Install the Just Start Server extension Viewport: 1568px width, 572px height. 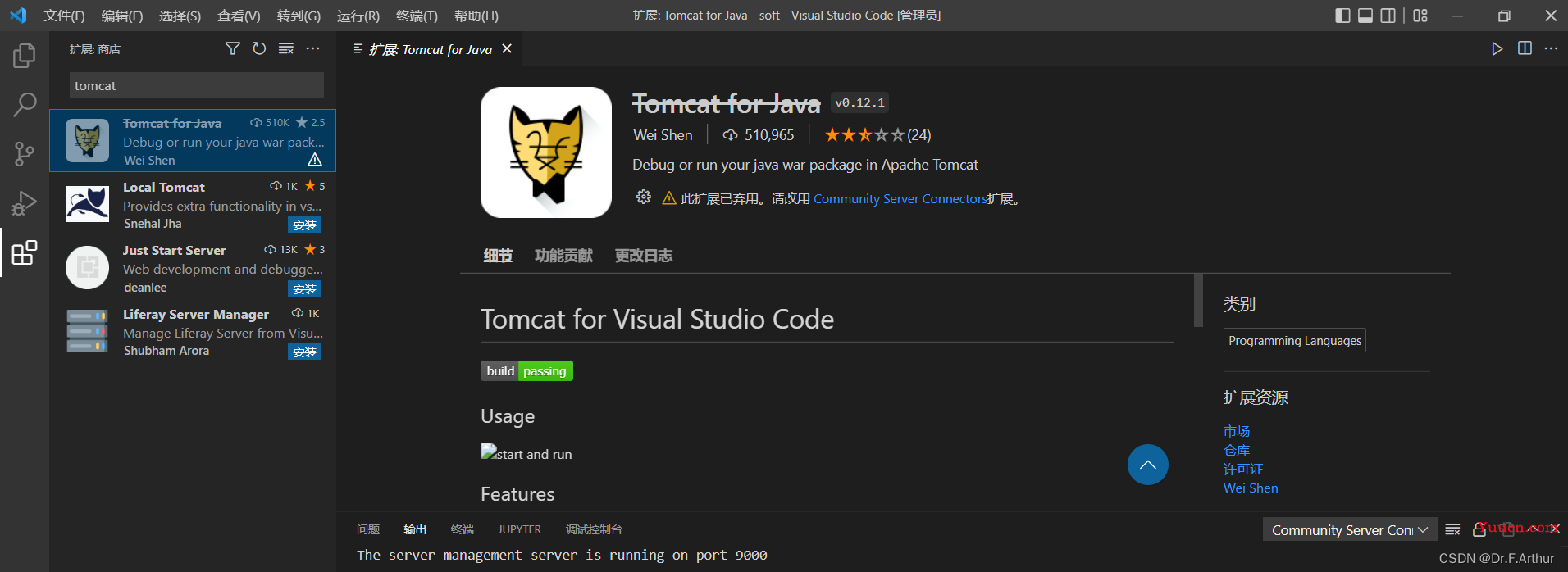pyautogui.click(x=304, y=289)
